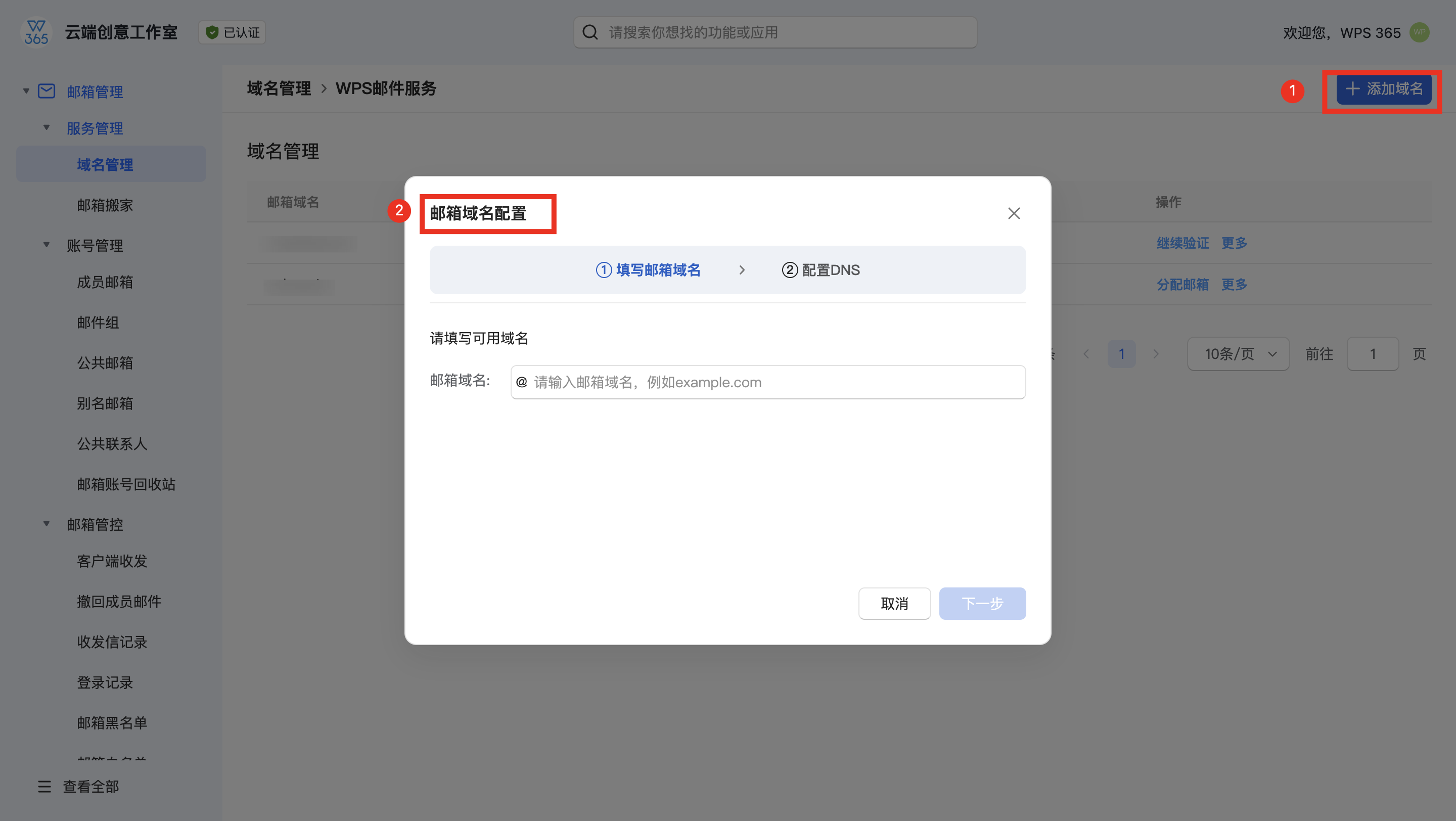Image resolution: width=1456 pixels, height=821 pixels.
Task: Collapse the 账号管理 submenu
Action: (47, 245)
